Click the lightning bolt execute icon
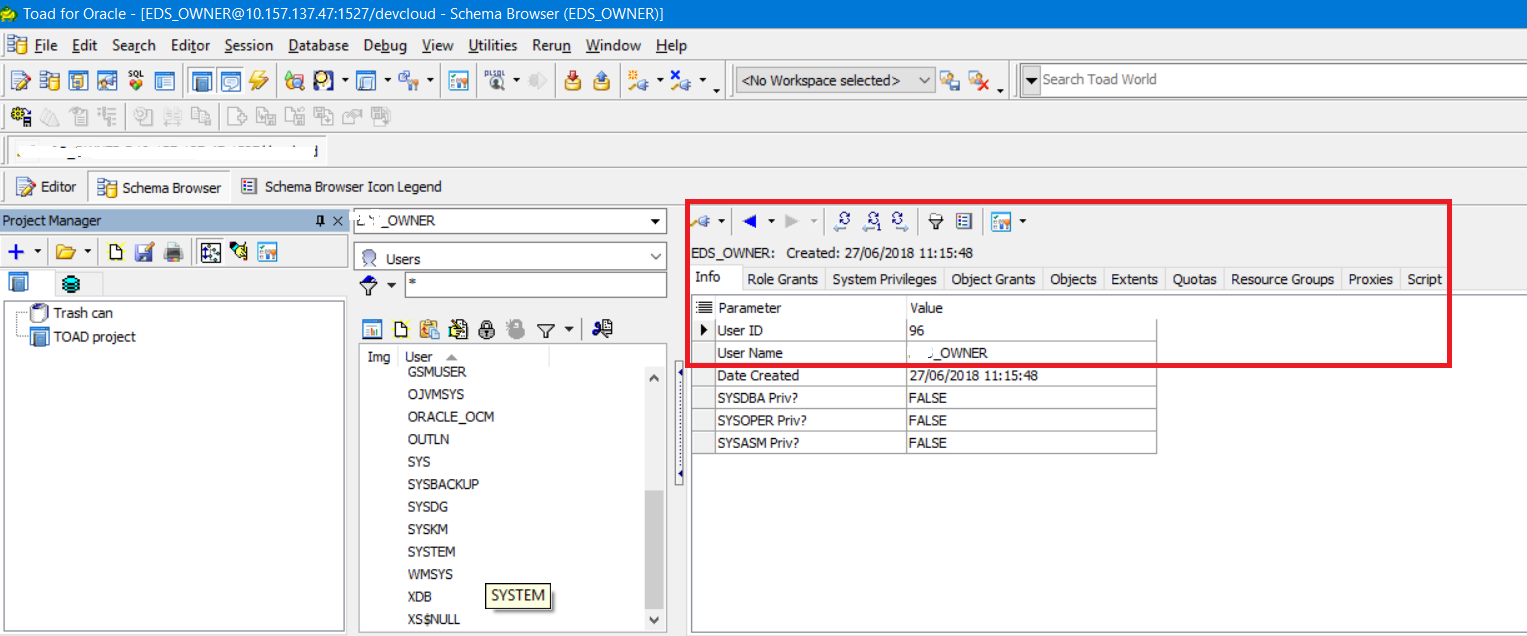 click(x=259, y=80)
